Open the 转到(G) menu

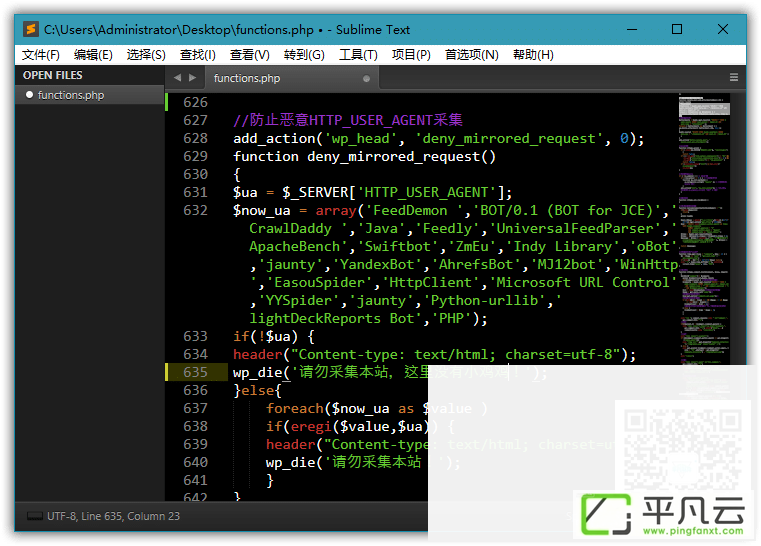tap(304, 55)
